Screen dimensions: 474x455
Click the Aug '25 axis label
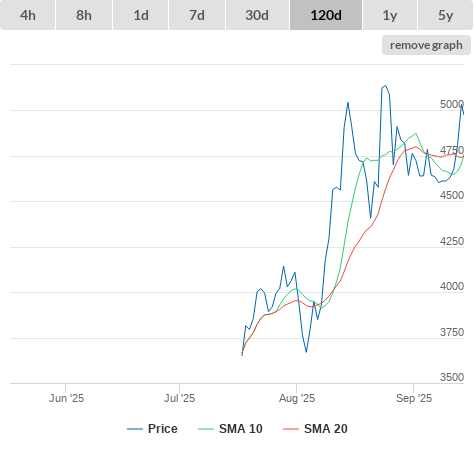tap(297, 398)
